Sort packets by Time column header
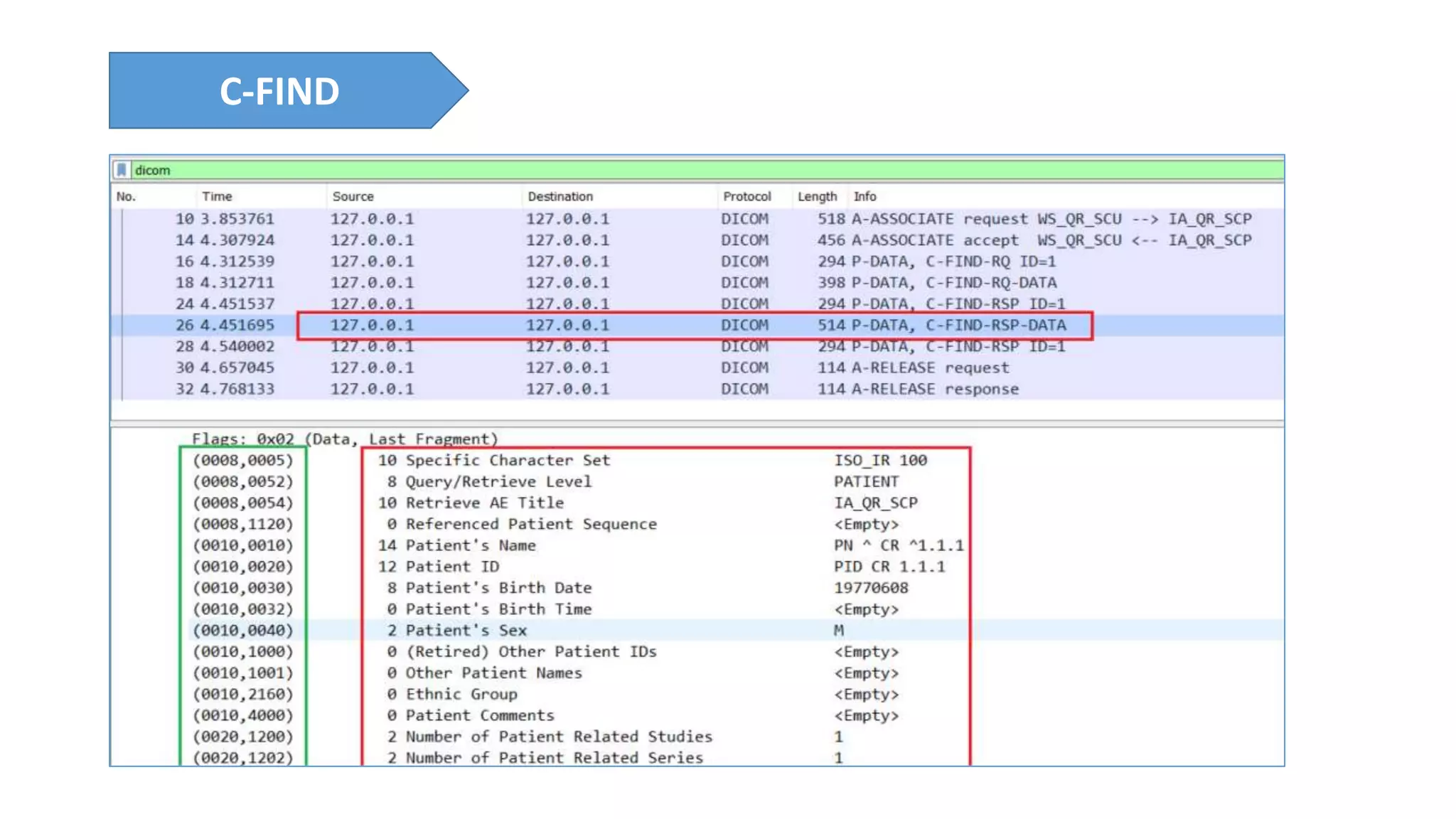This screenshot has width=1456, height=819. coord(217,196)
